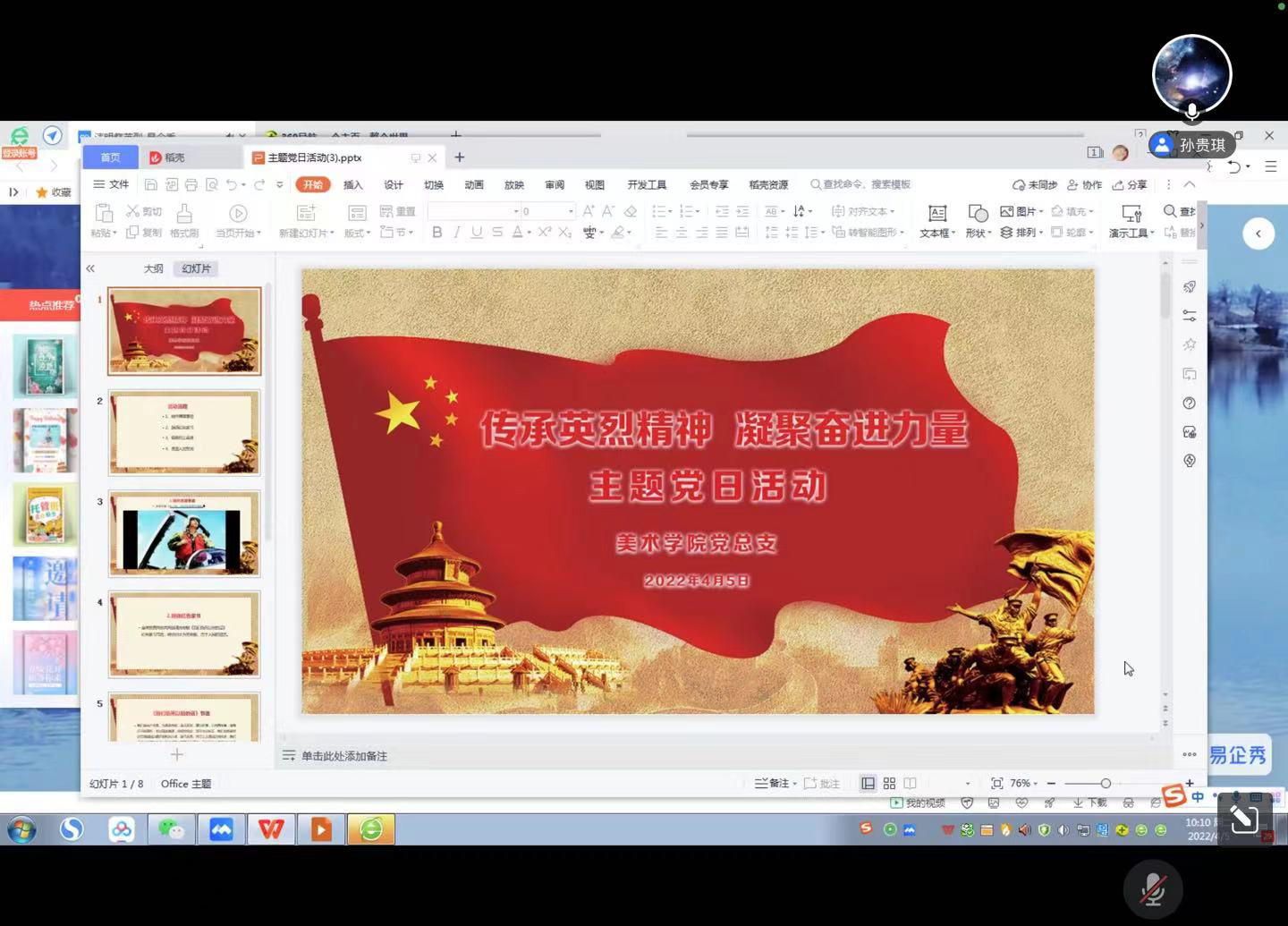Viewport: 1288px width, 926px height.
Task: Start slideshow from current slide (当页开始)
Action: coord(238,220)
